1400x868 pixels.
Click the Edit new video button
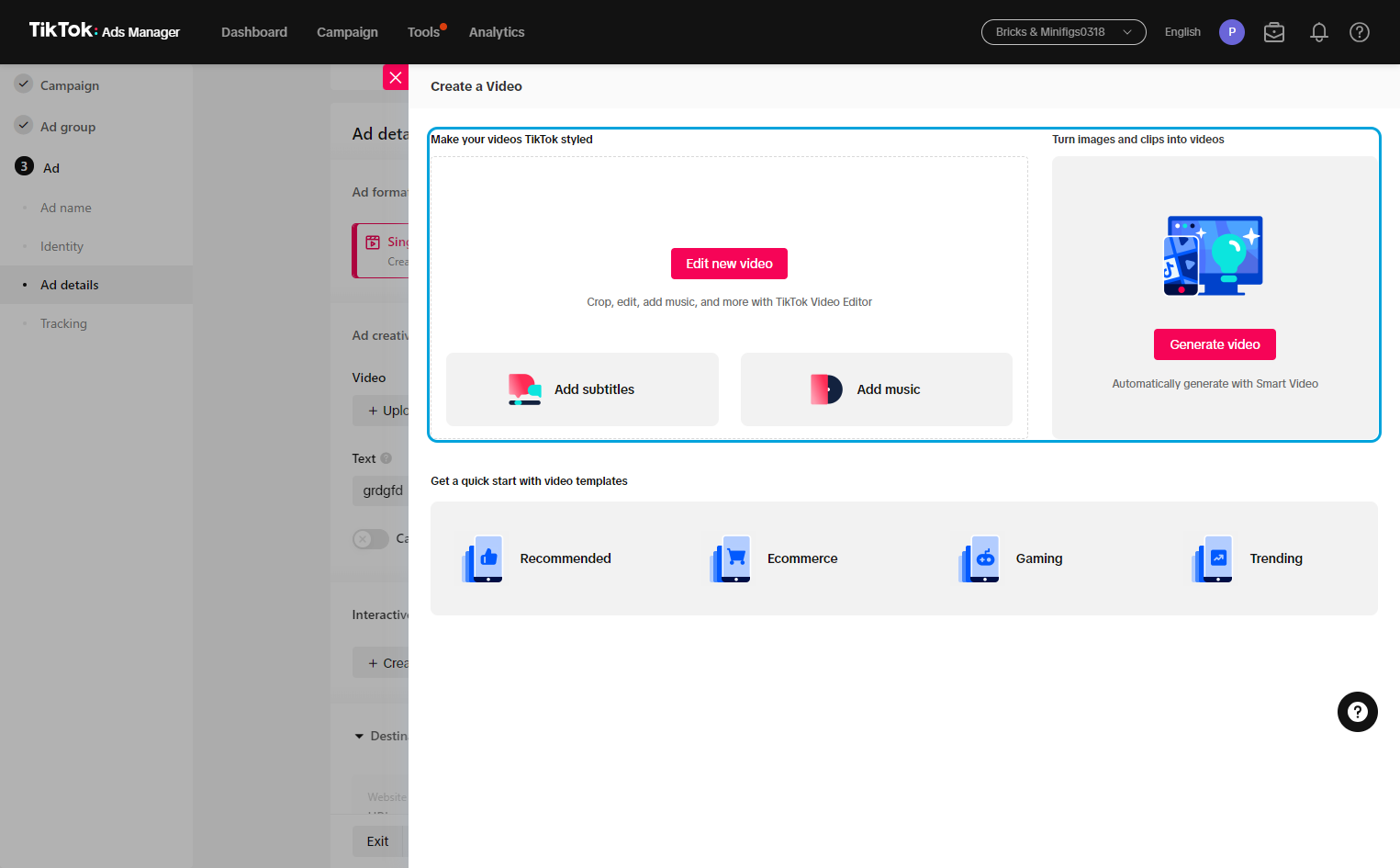coord(729,264)
